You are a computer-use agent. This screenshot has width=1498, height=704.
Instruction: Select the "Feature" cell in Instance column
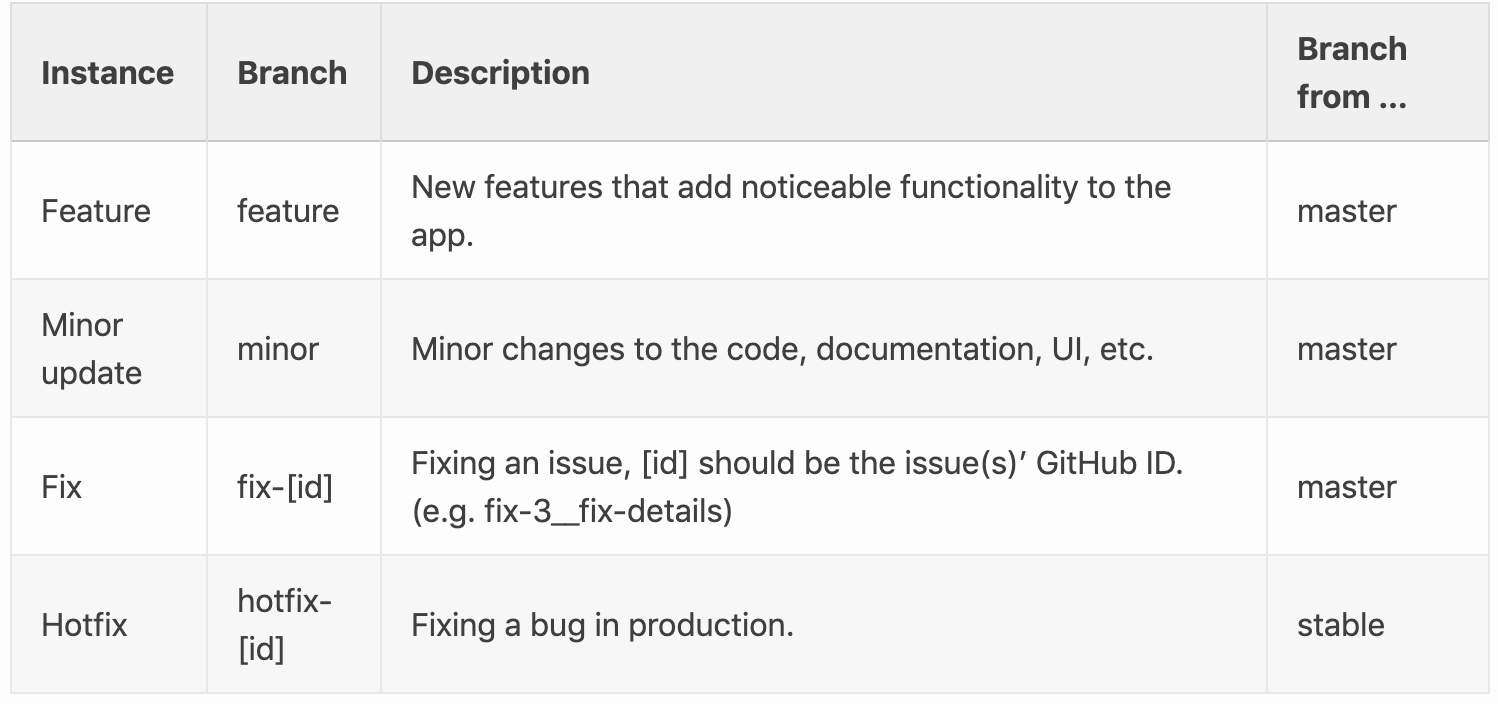(x=96, y=211)
